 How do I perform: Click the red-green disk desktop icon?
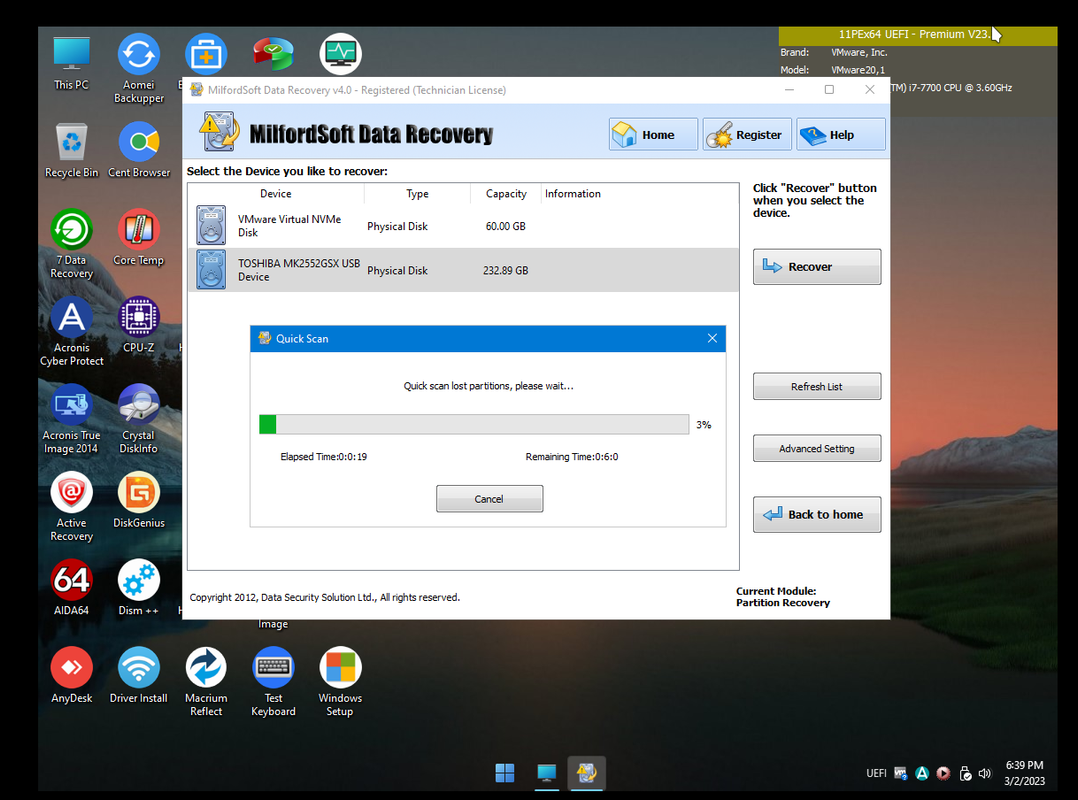click(274, 54)
